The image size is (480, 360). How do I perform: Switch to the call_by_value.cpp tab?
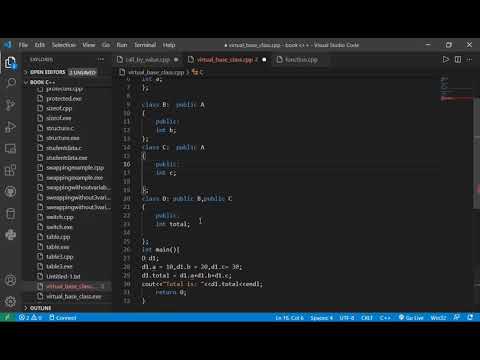click(x=147, y=60)
